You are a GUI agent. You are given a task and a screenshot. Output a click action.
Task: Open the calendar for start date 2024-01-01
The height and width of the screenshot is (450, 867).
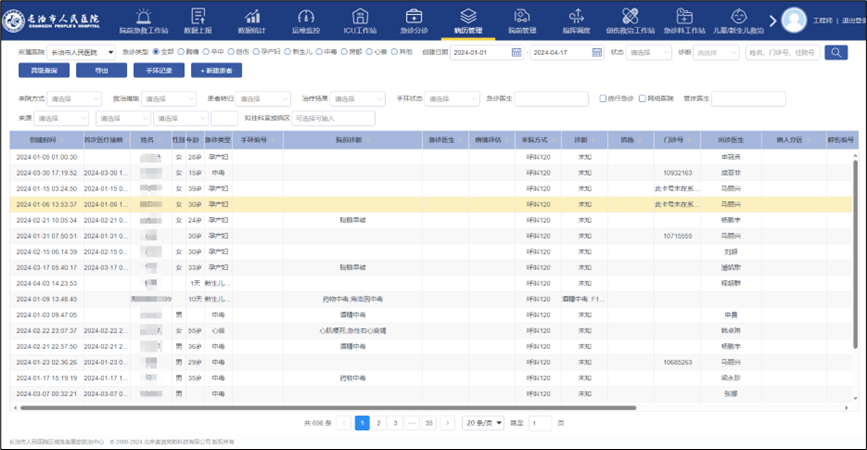pyautogui.click(x=516, y=53)
